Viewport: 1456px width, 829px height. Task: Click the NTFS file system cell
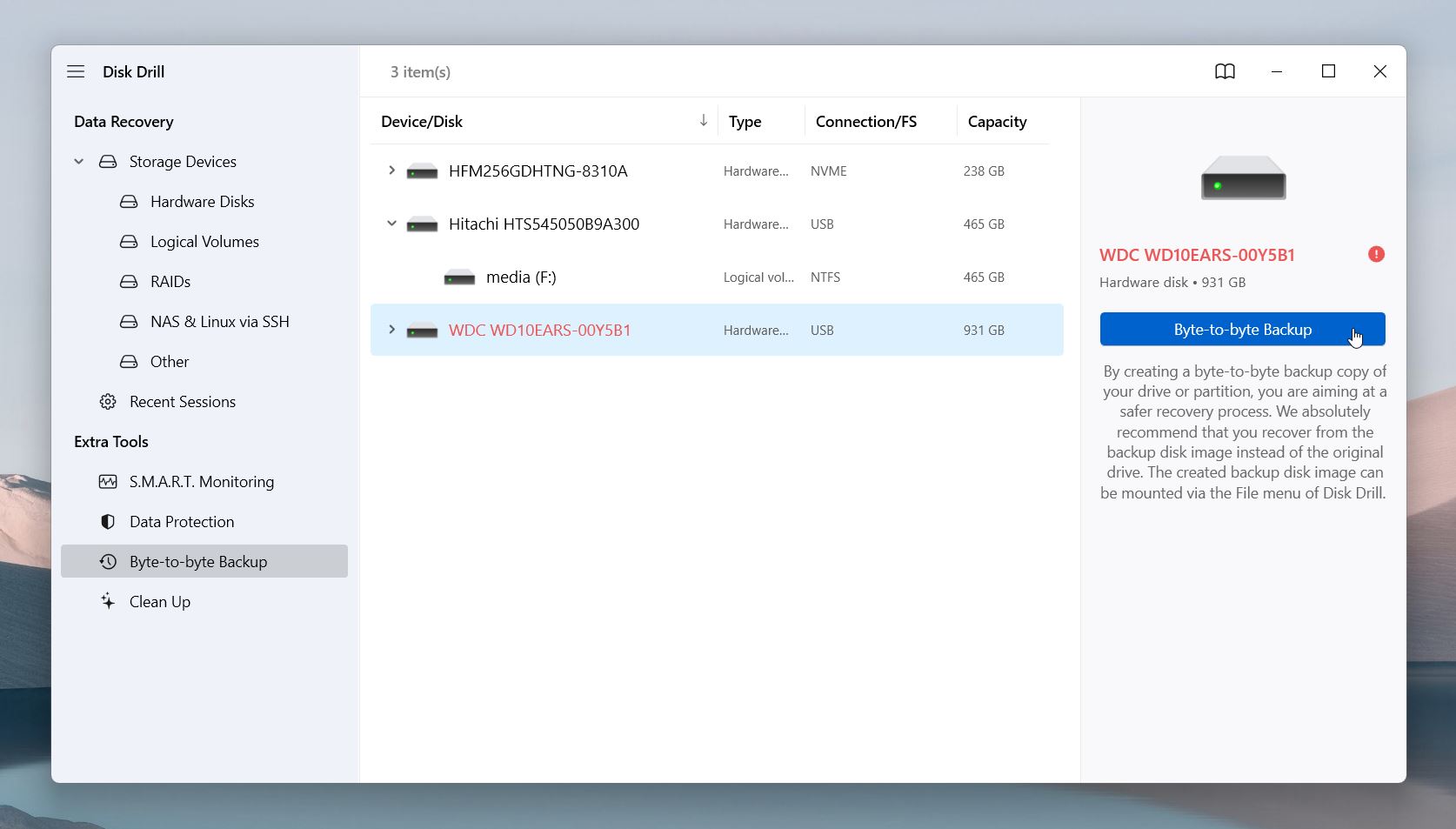[x=825, y=277]
